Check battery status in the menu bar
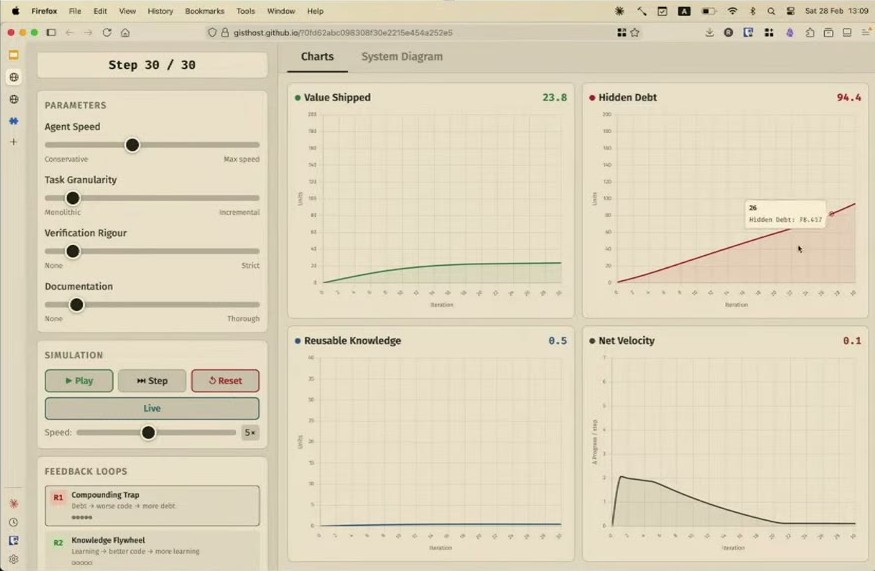875x571 pixels. 709,11
